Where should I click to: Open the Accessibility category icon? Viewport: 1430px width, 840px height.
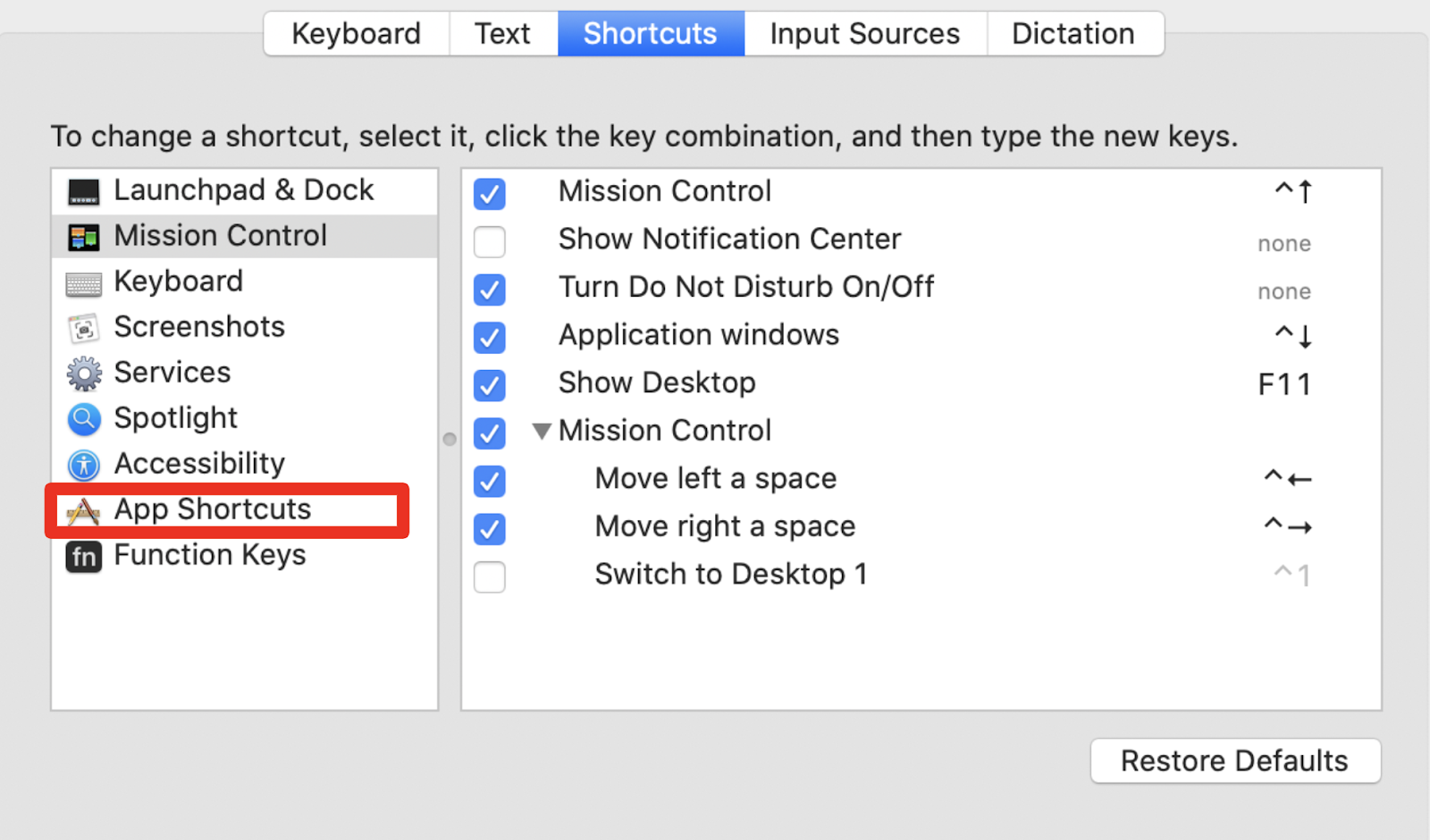coord(84,465)
